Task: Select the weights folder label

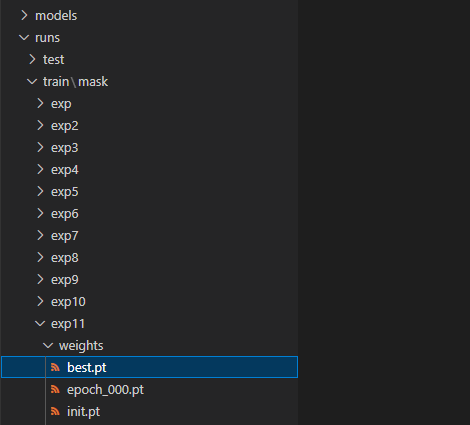Action: (81, 346)
